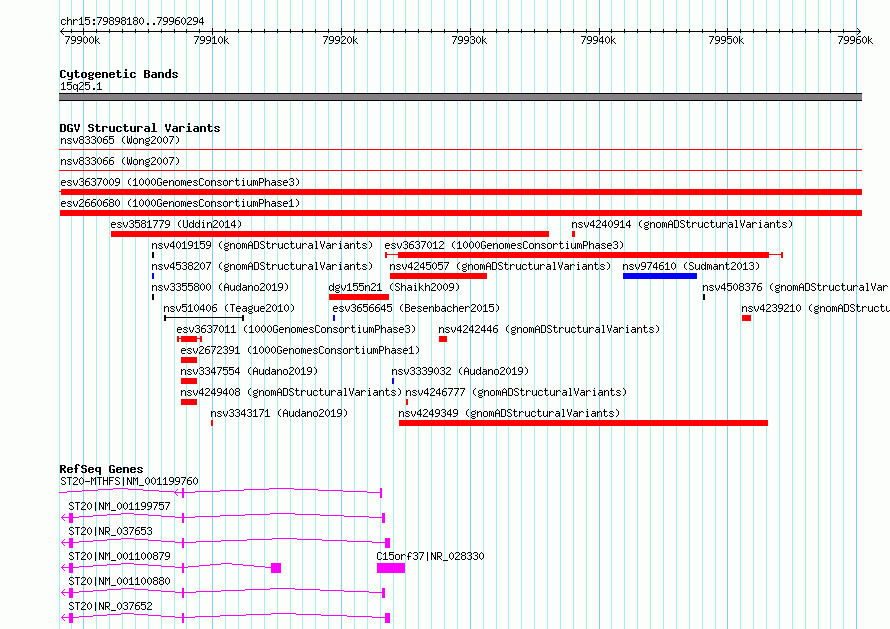Click the 79910k ruler position label
This screenshot has width=890, height=629.
tap(211, 40)
